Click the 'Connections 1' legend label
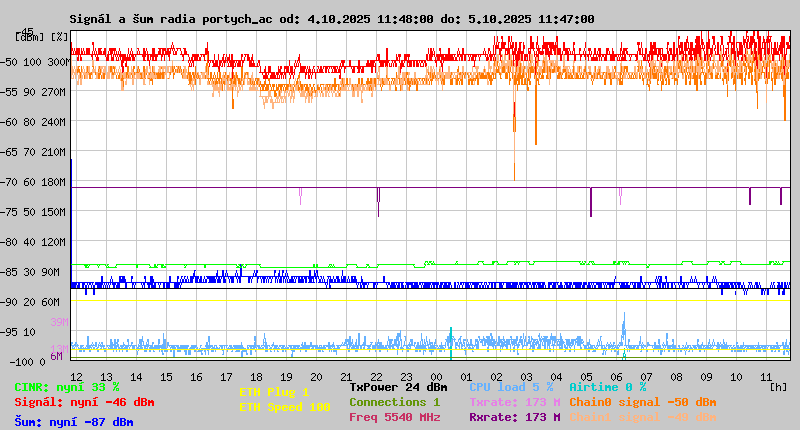 (x=394, y=402)
